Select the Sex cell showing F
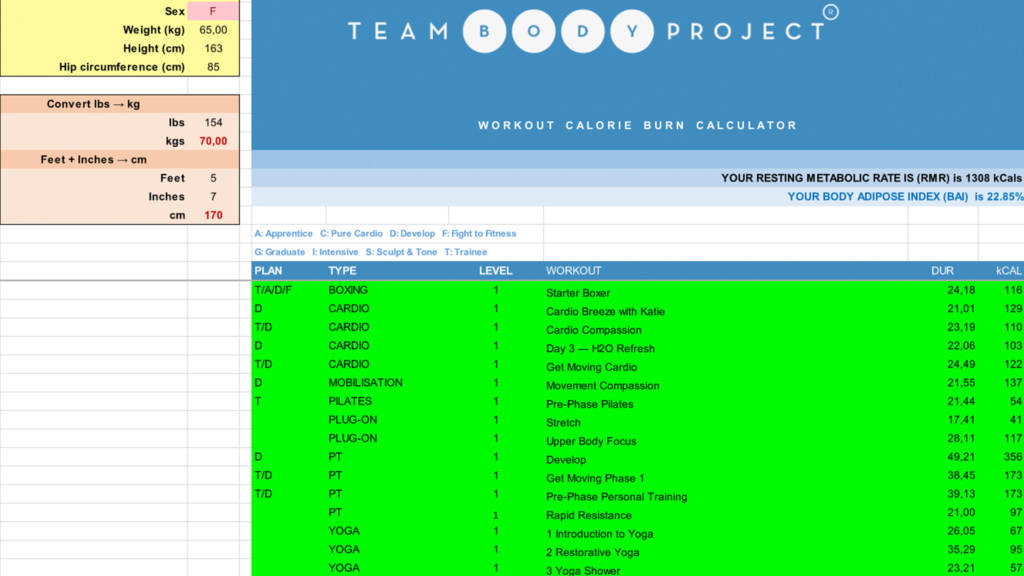 pos(215,11)
